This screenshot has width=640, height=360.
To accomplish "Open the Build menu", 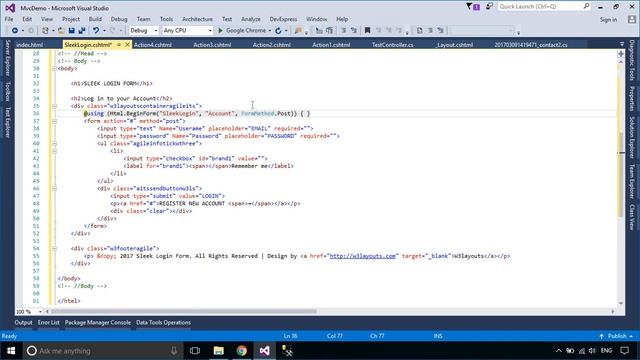I will click(95, 19).
